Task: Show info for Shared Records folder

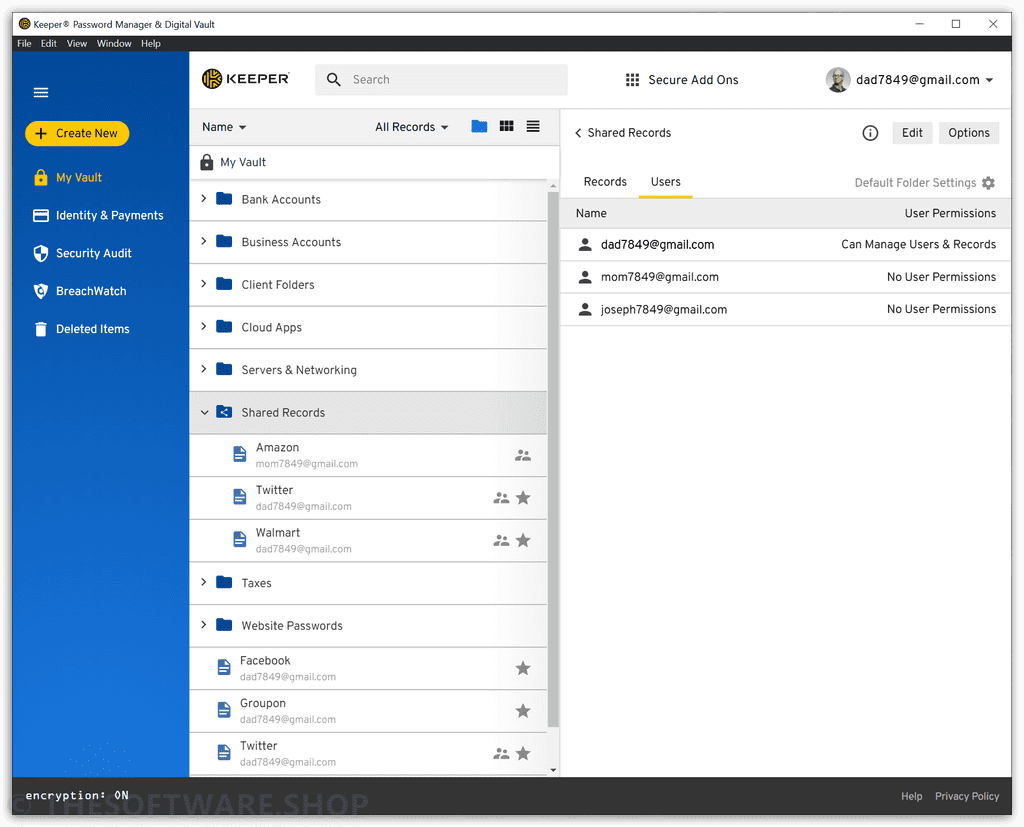Action: 870,133
